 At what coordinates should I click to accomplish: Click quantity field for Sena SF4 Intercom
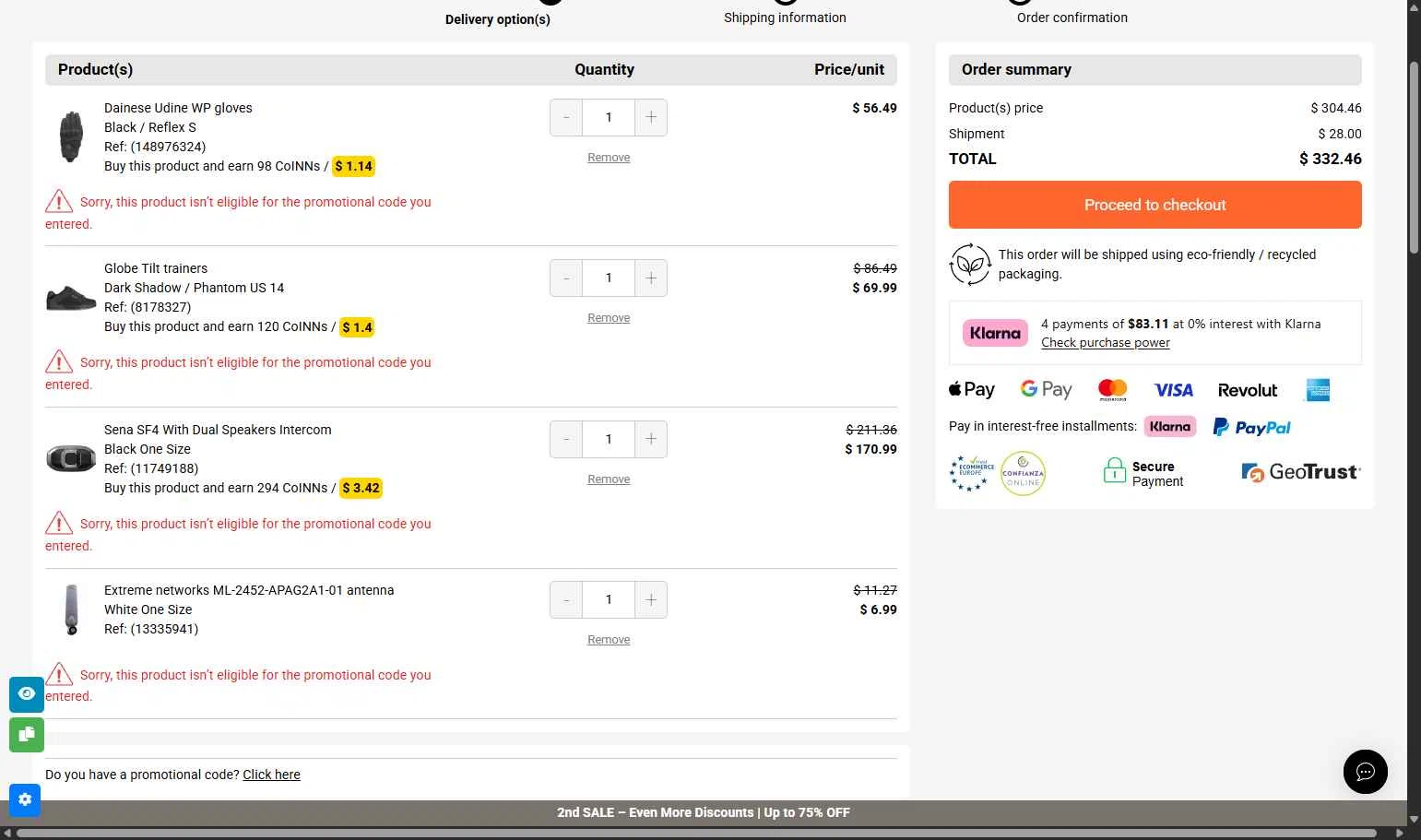tap(609, 439)
